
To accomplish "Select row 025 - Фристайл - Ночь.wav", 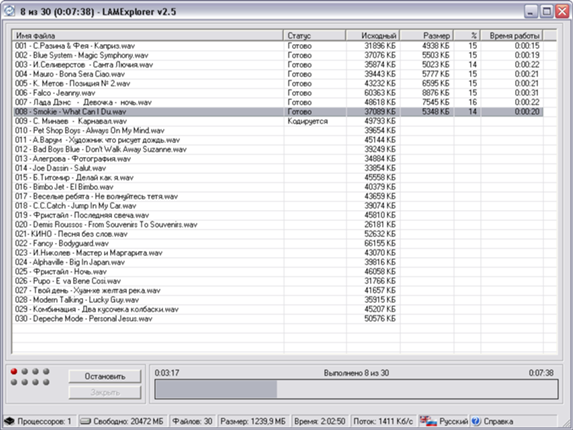I will click(x=278, y=271).
